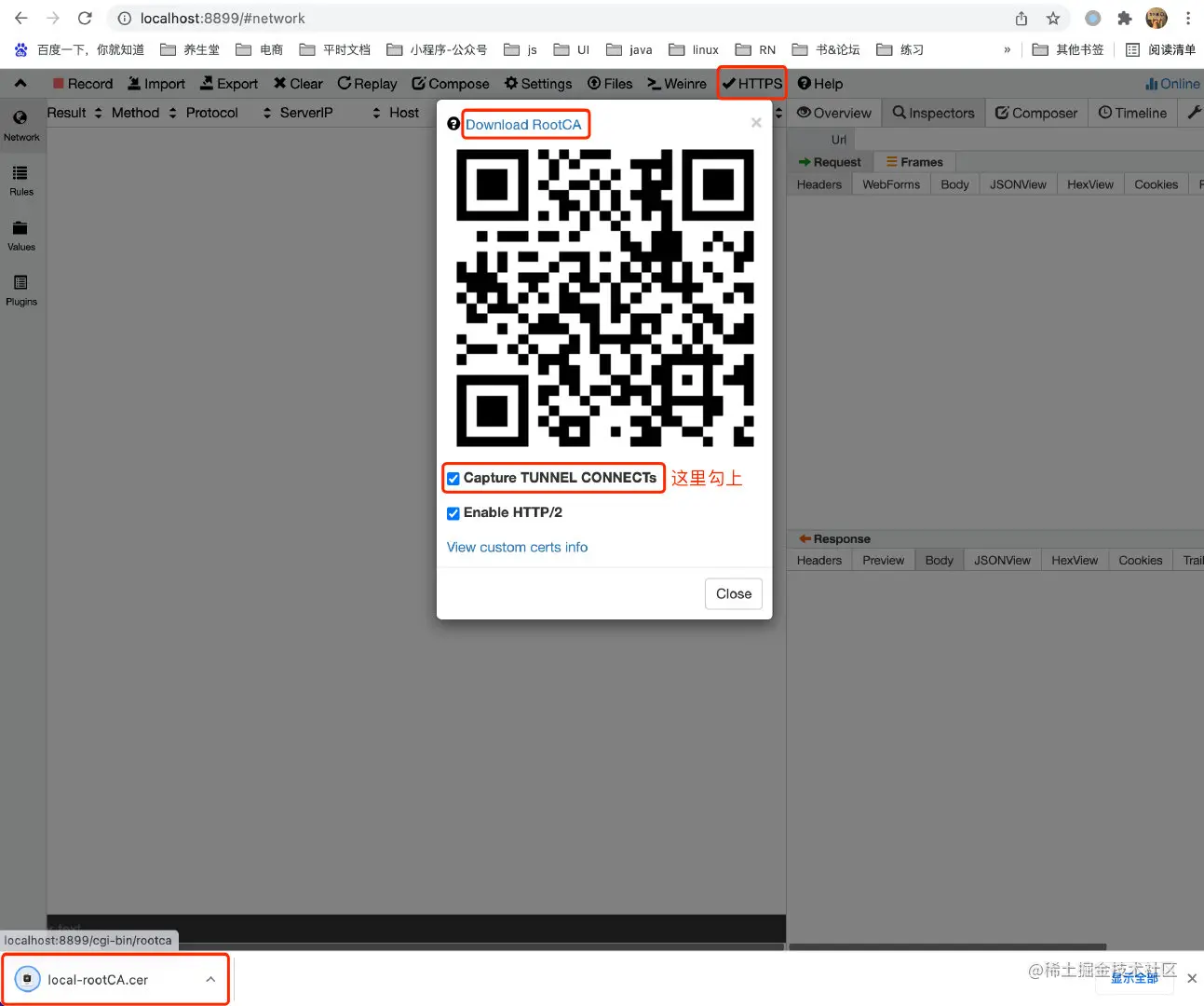Image resolution: width=1204 pixels, height=1006 pixels.
Task: Open Chrome three-dot menu
Action: point(1188,19)
